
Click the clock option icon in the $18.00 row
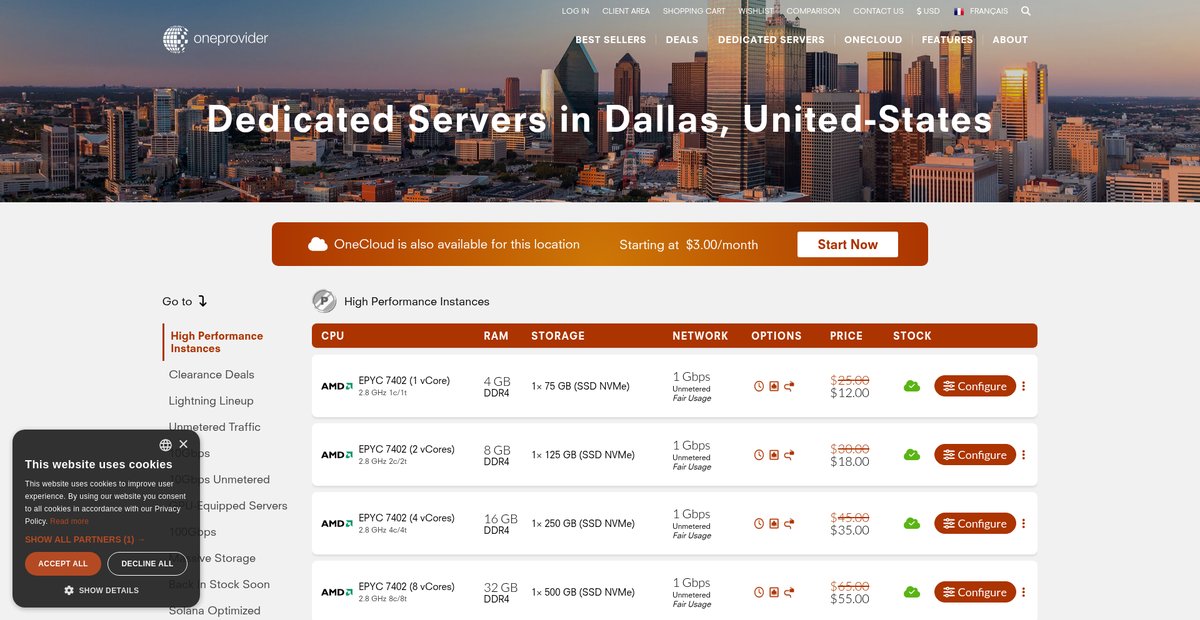(x=759, y=455)
